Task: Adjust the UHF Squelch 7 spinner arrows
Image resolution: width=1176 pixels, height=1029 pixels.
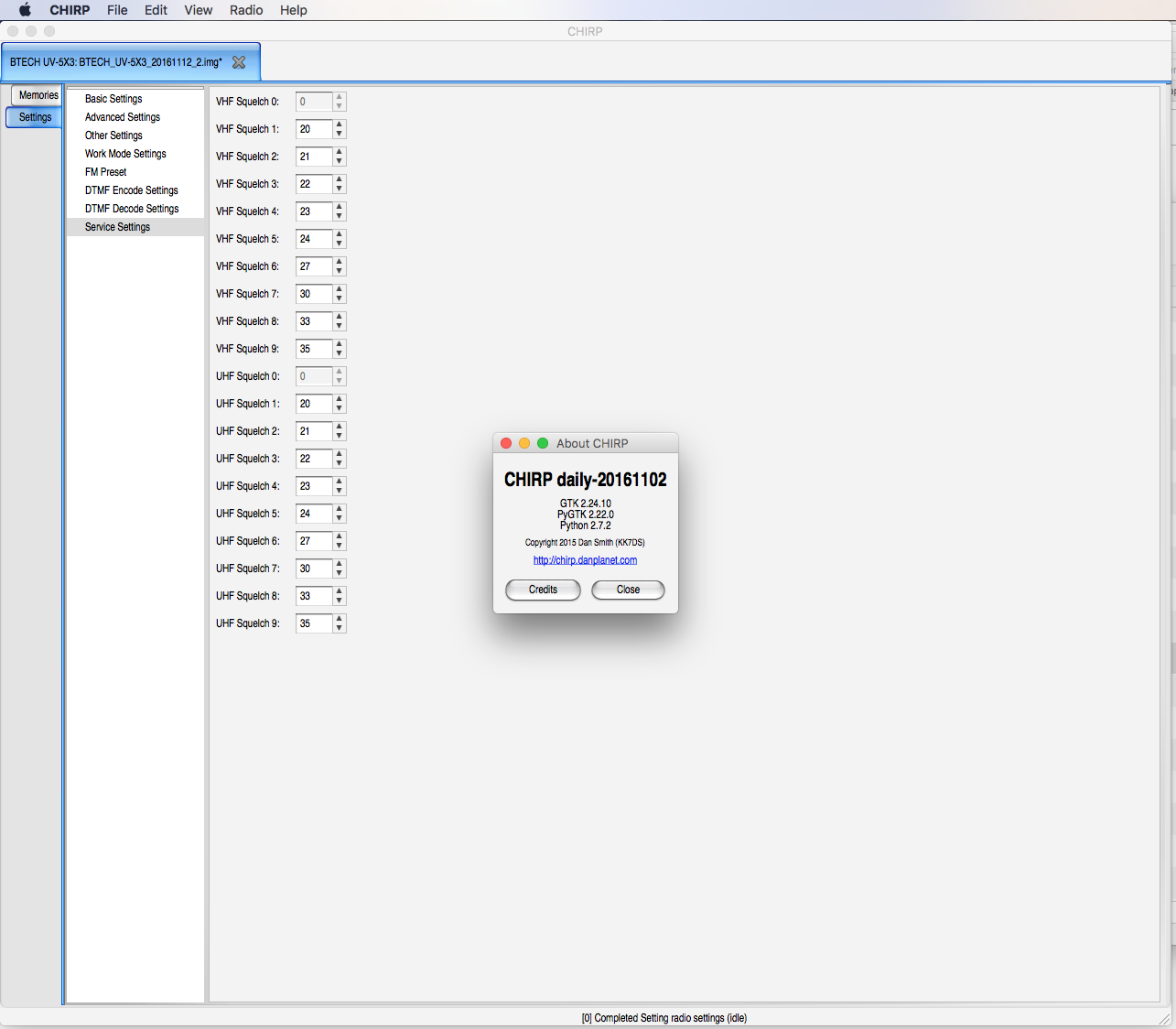Action: point(340,569)
